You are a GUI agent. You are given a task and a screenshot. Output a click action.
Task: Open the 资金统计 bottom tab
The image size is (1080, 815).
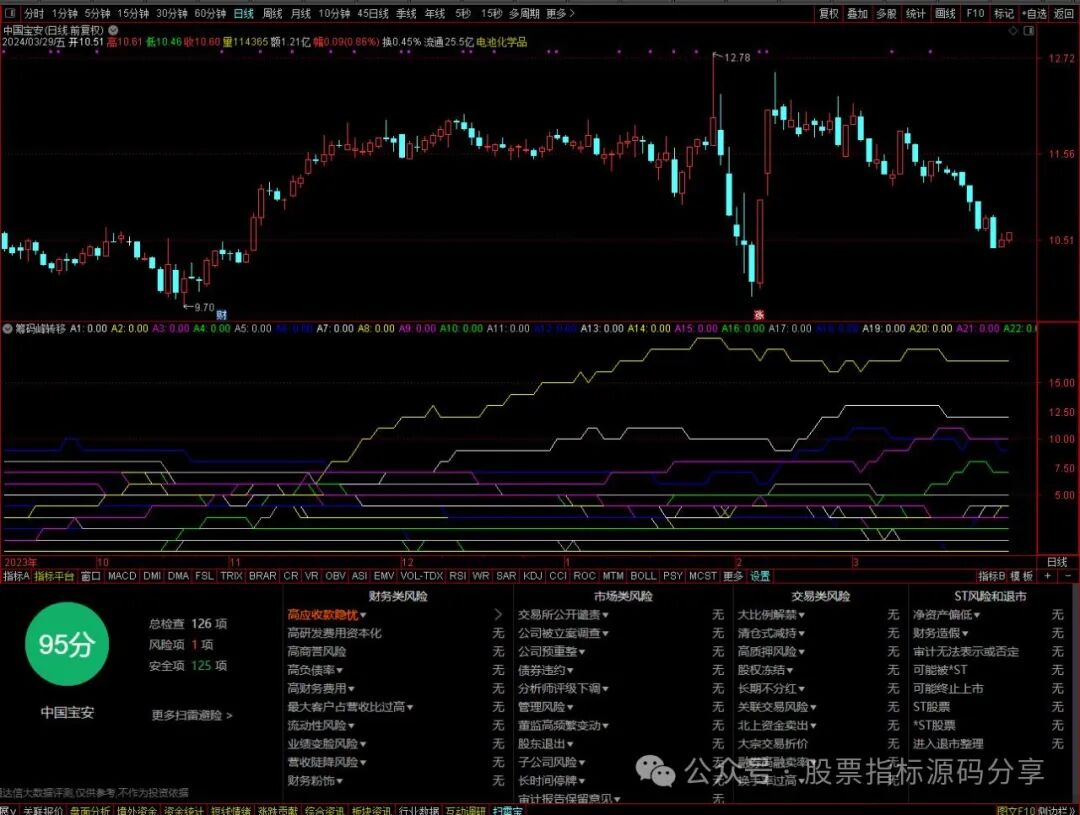184,810
